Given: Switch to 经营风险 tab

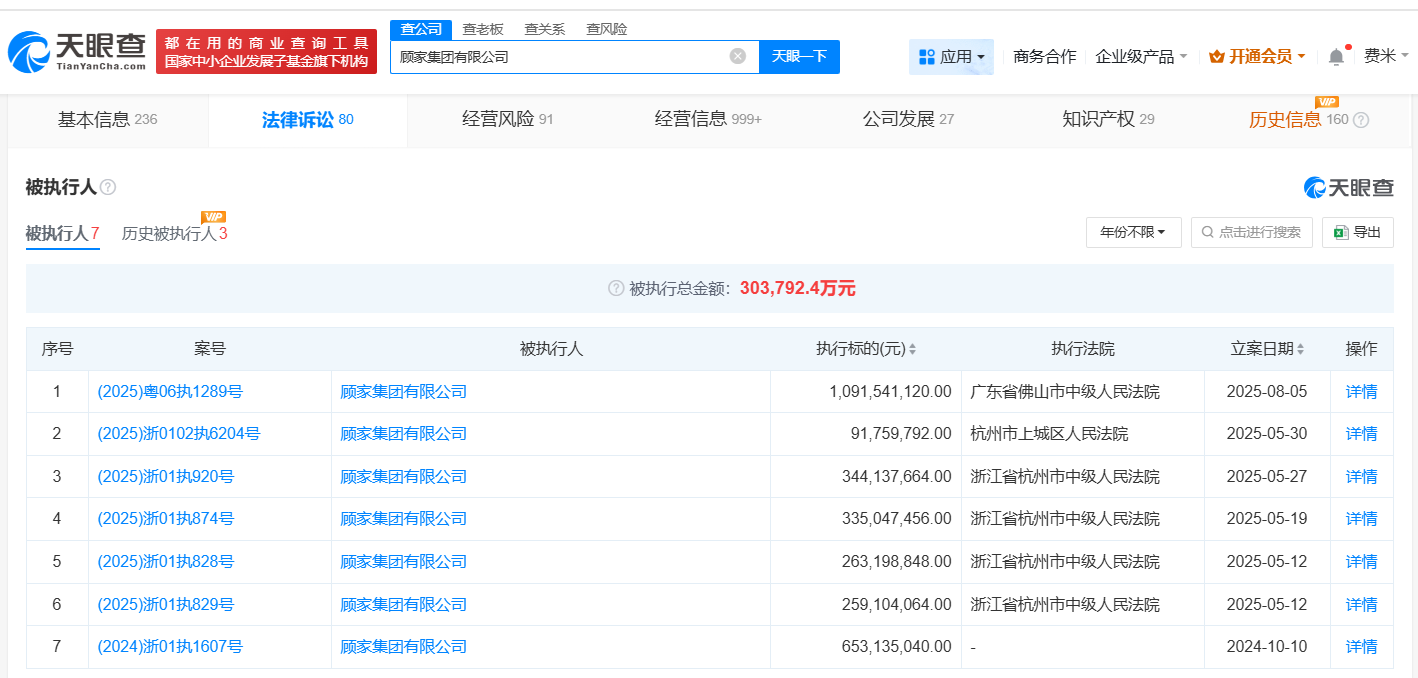Looking at the screenshot, I should (x=507, y=120).
